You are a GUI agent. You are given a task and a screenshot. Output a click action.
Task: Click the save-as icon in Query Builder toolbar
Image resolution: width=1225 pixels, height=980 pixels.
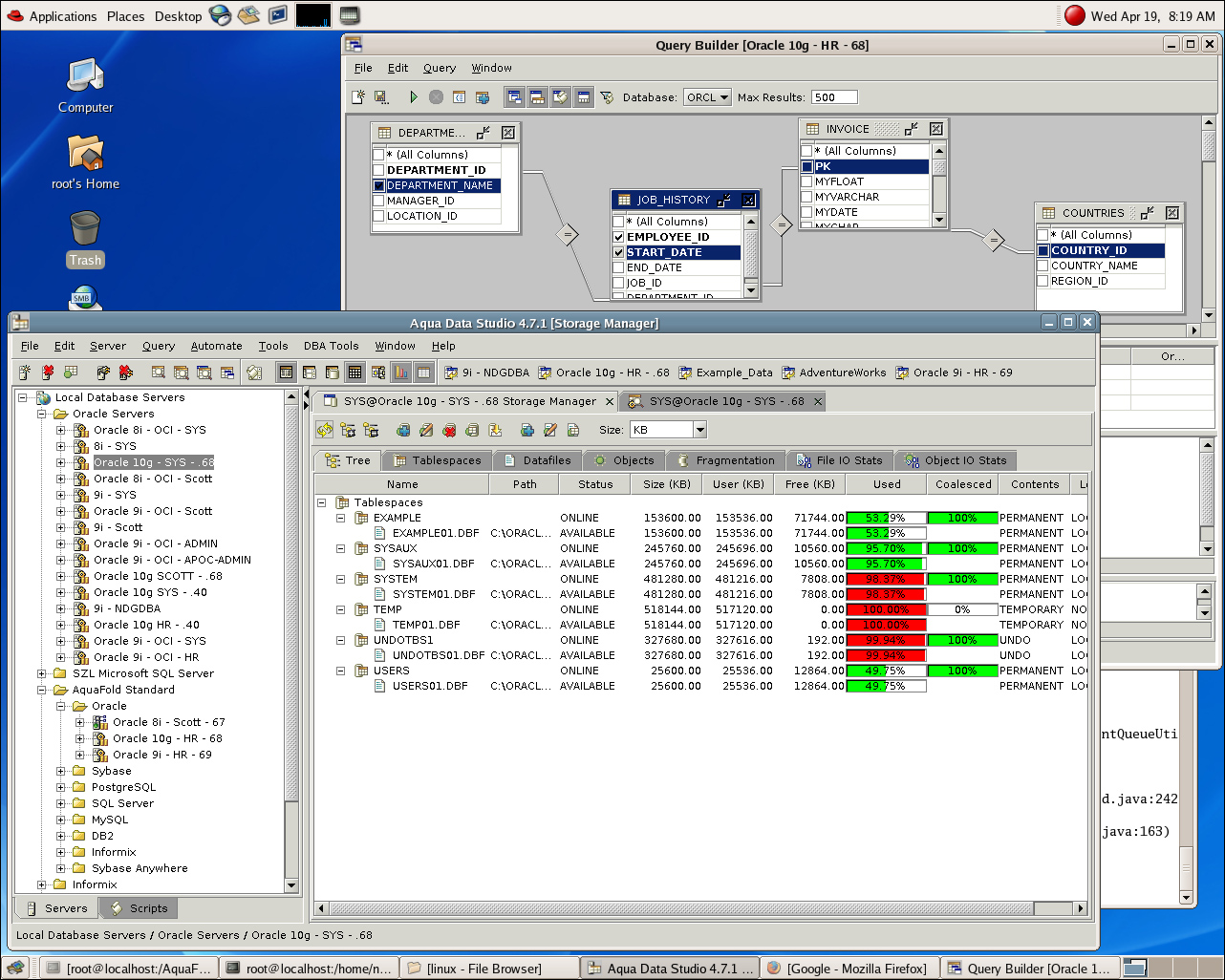click(380, 96)
